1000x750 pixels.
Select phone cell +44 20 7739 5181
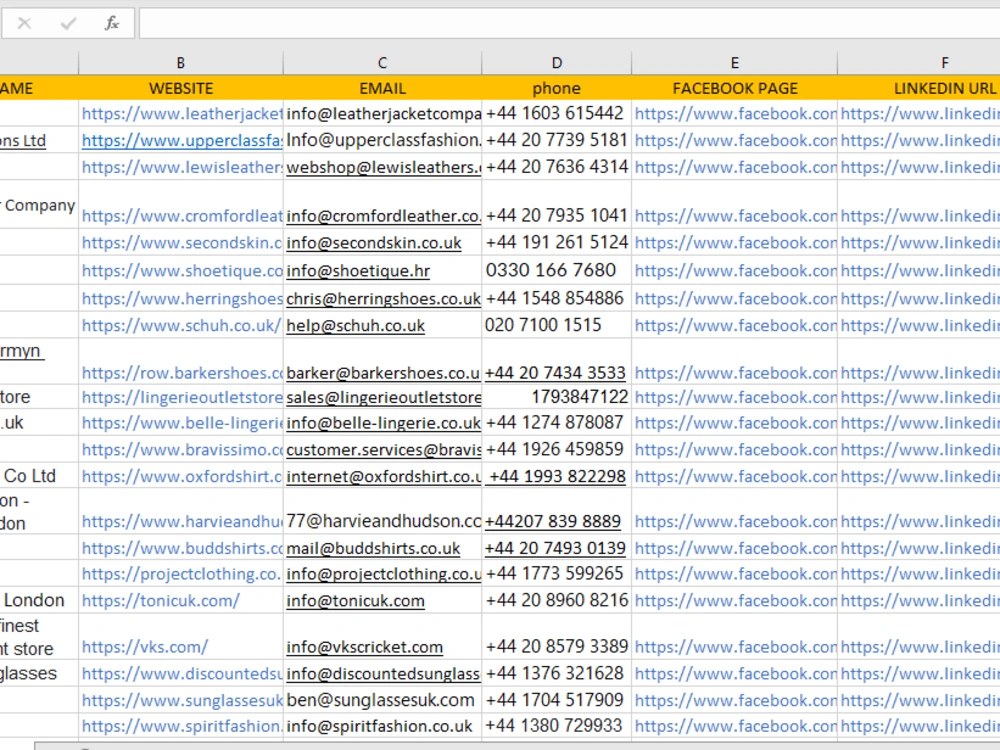click(x=557, y=140)
